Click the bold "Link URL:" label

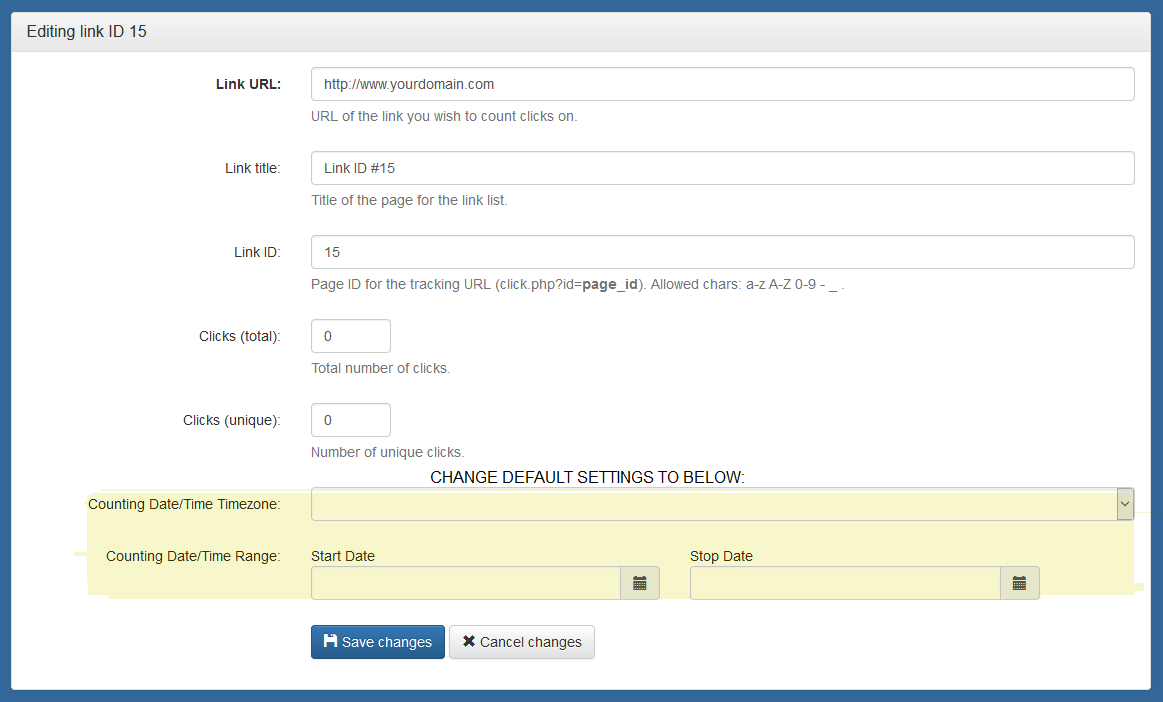(x=248, y=85)
